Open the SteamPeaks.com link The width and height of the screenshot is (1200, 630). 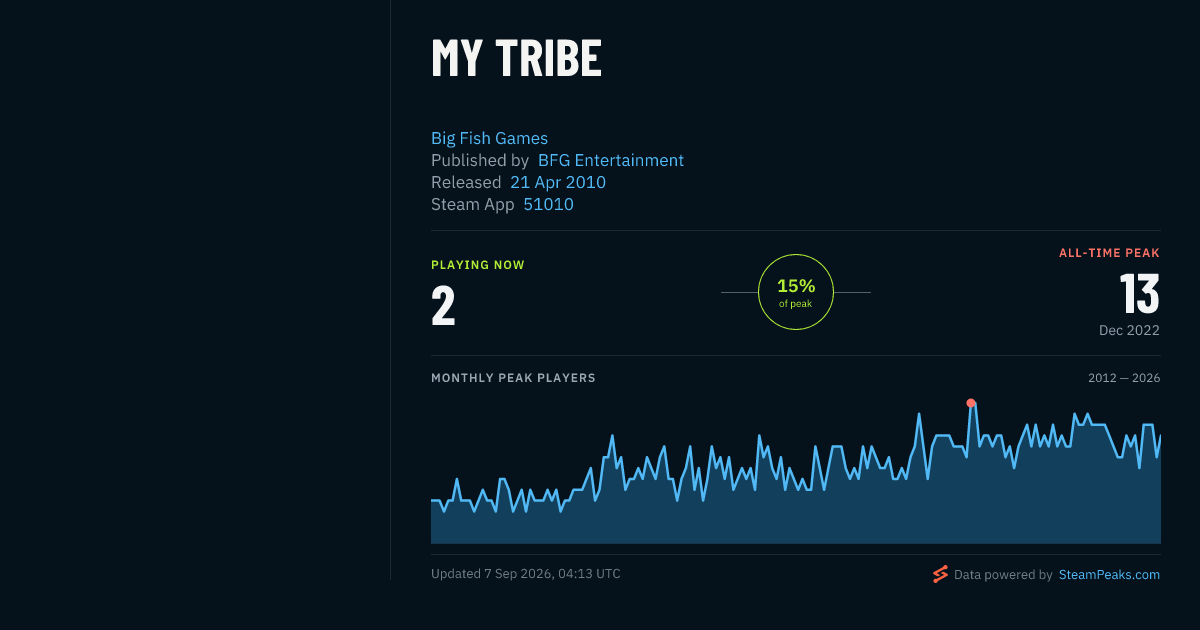tap(1109, 575)
